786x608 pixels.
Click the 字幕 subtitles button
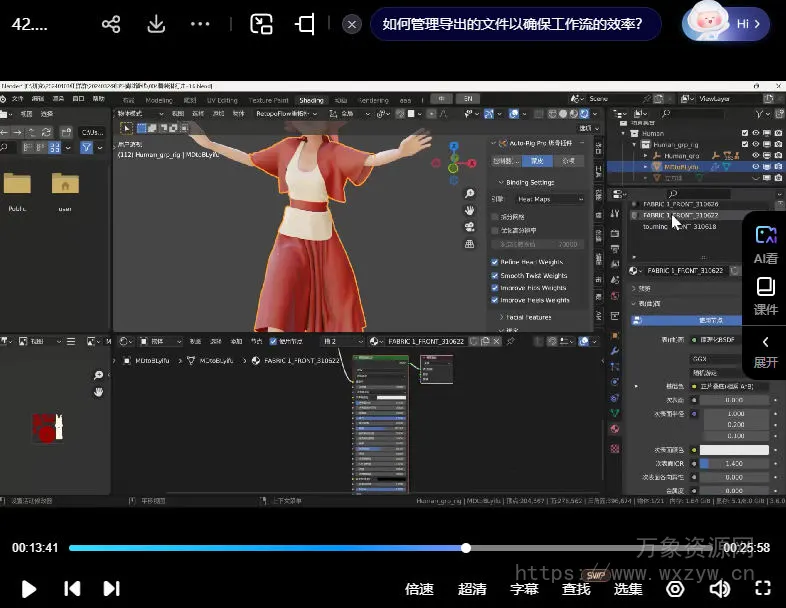pos(524,589)
